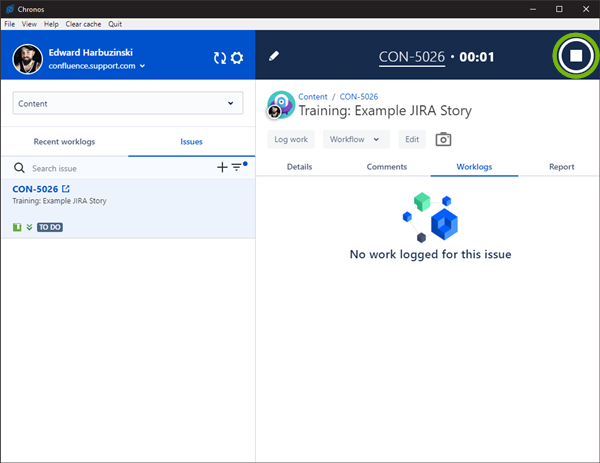The height and width of the screenshot is (463, 600).
Task: Click Clear cache menu item
Action: point(83,24)
